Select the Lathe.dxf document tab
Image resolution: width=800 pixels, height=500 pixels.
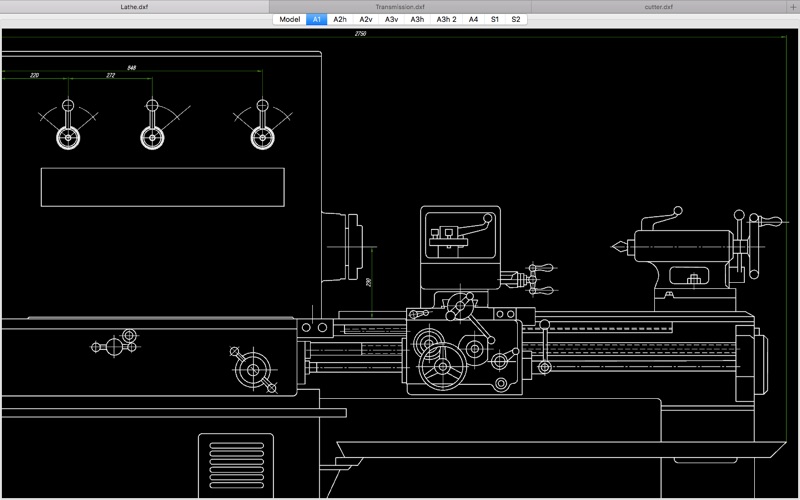[x=135, y=7]
